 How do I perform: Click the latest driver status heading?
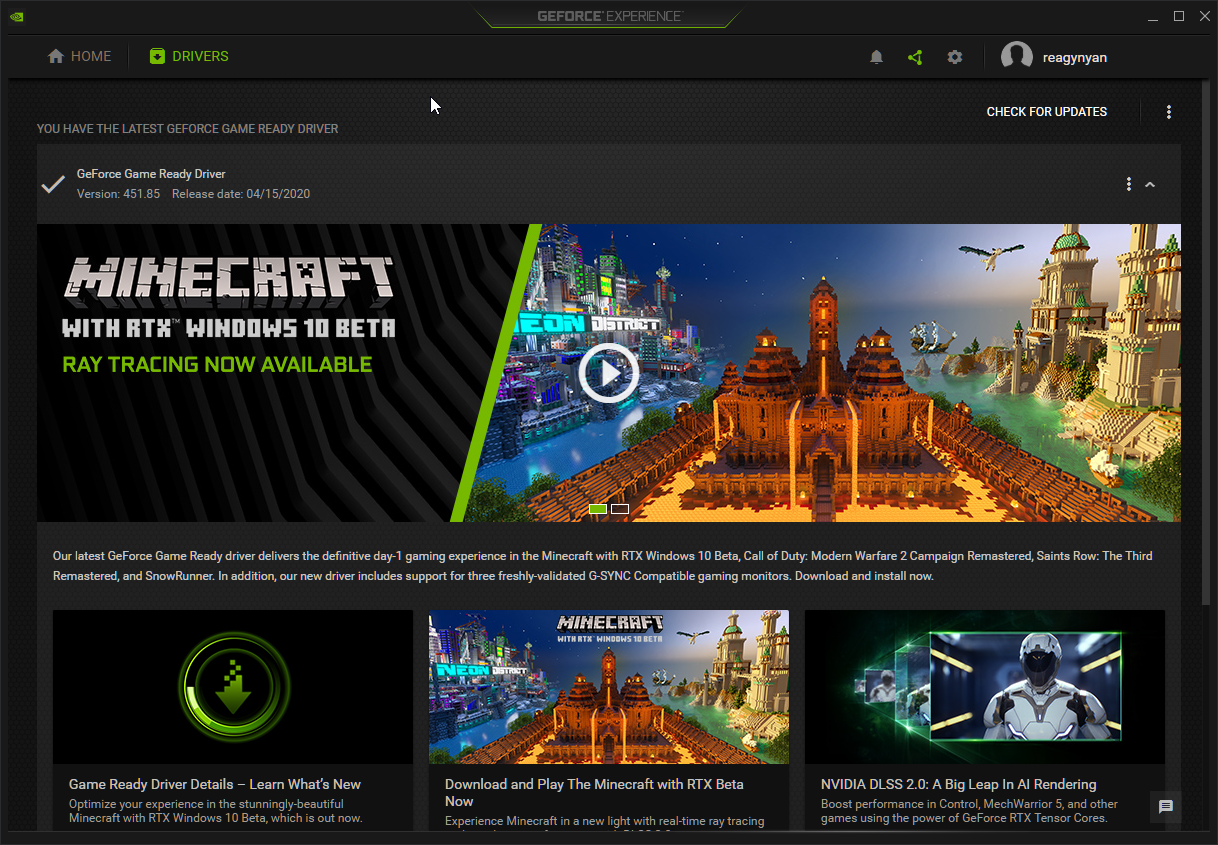tap(188, 129)
